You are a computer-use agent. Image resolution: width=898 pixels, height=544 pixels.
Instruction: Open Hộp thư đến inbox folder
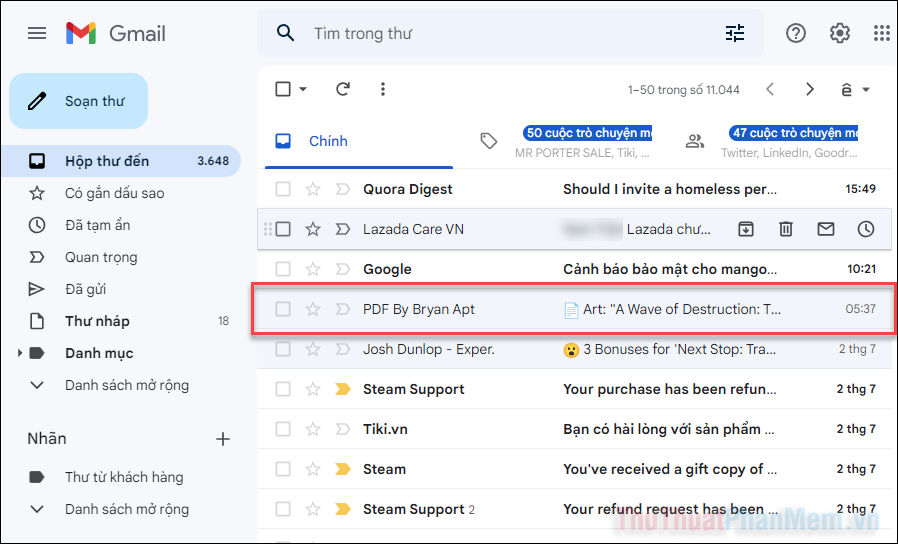coord(121,161)
